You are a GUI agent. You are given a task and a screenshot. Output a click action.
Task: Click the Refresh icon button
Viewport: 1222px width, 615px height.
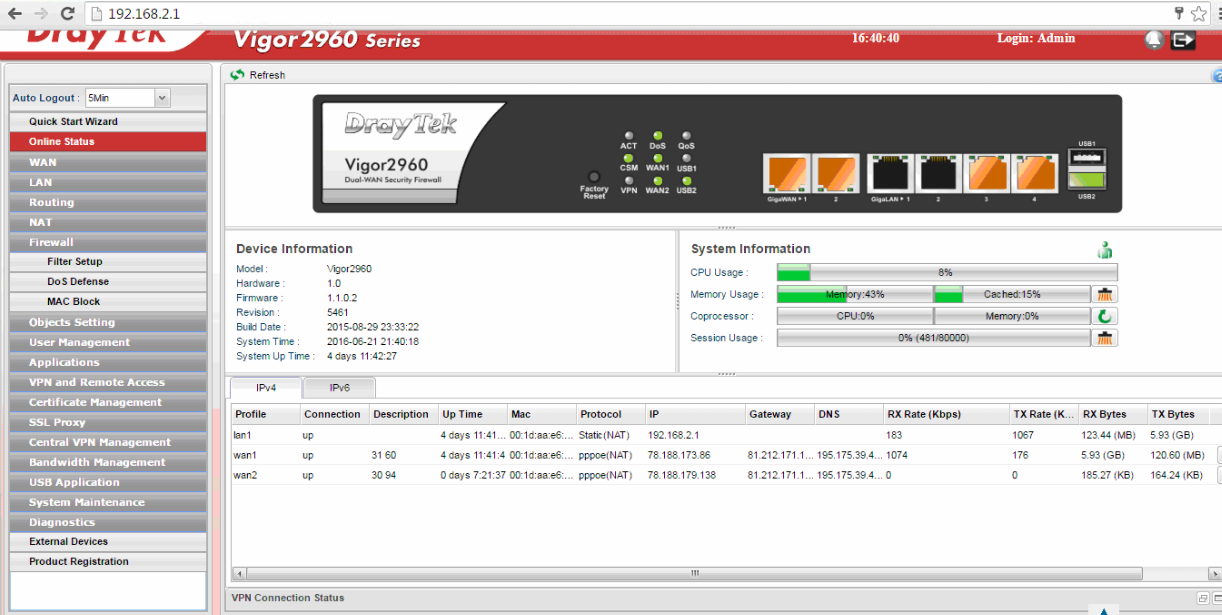point(238,75)
